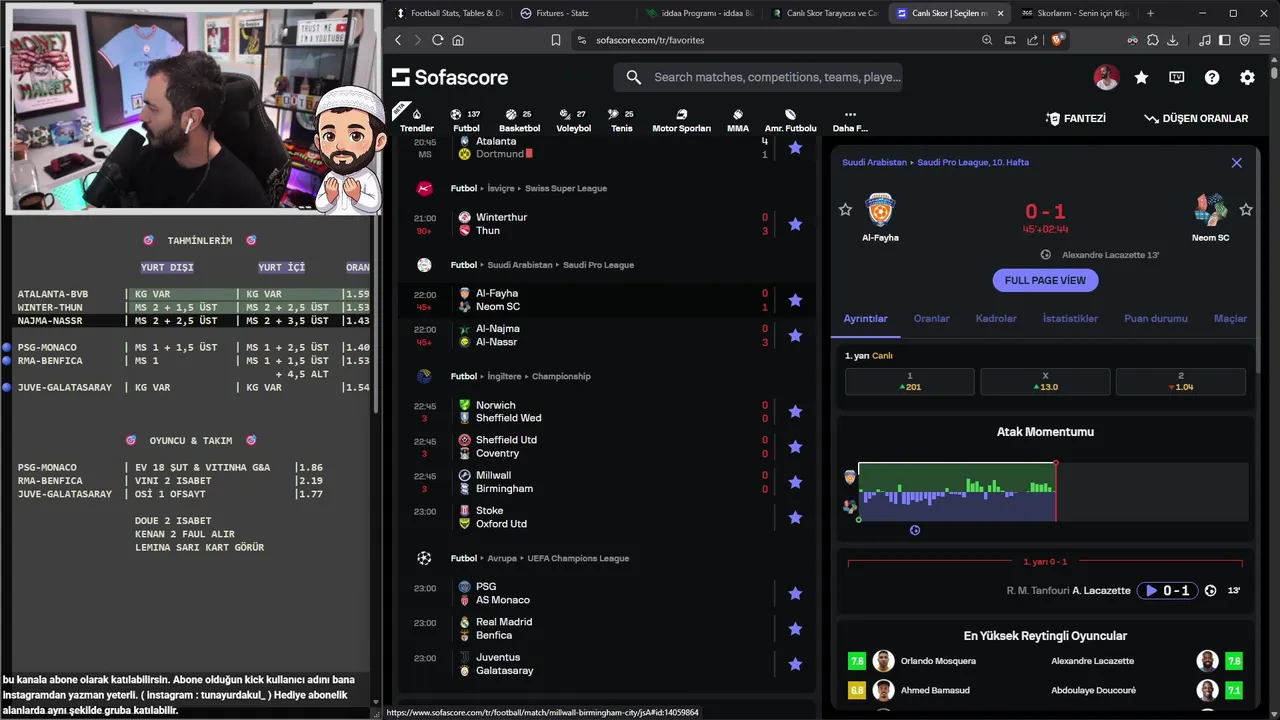Open the Ayrıntılar tab
The width and height of the screenshot is (1280, 720).
865,318
